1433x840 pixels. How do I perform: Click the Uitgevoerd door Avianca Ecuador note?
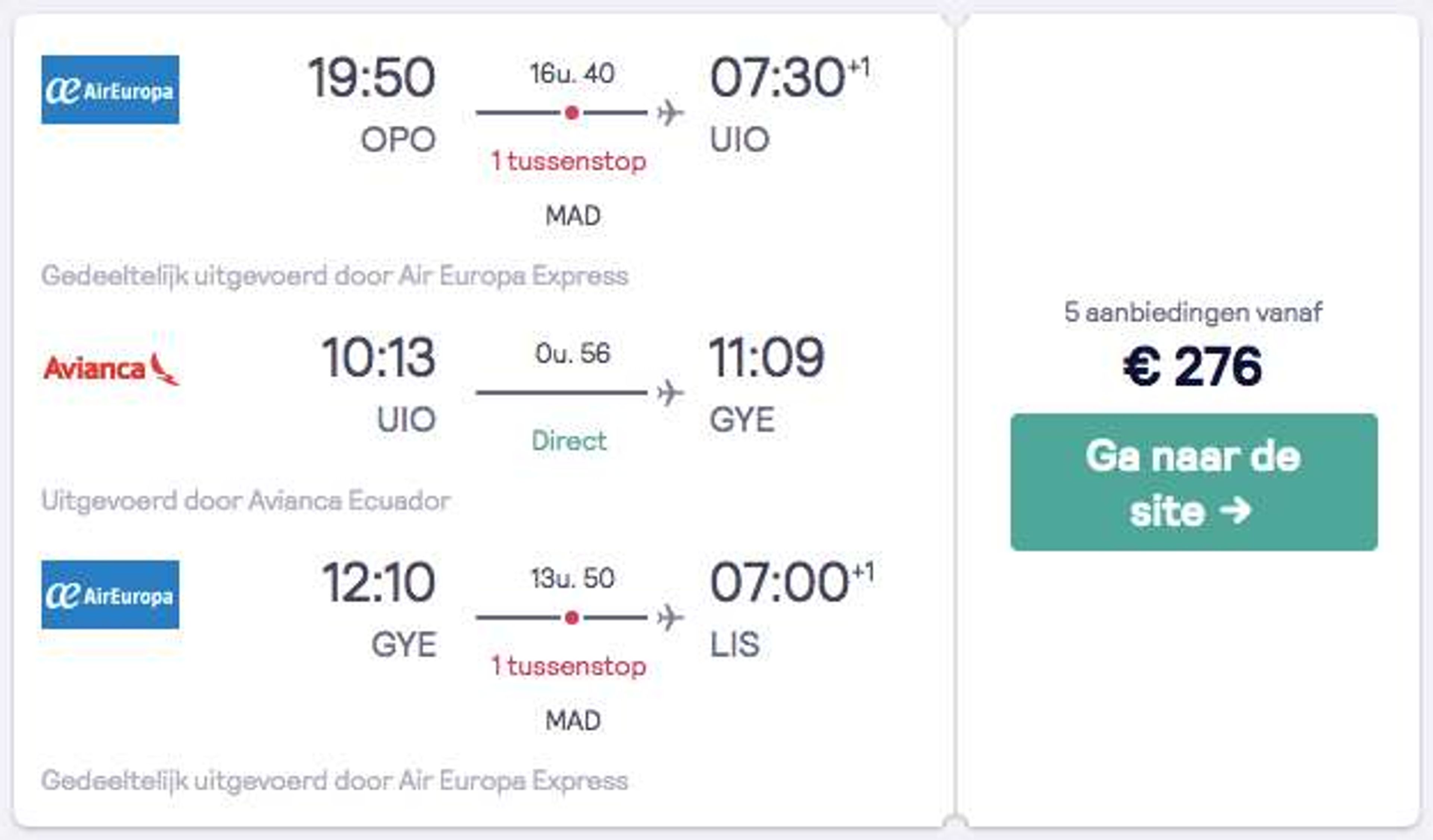coord(246,501)
